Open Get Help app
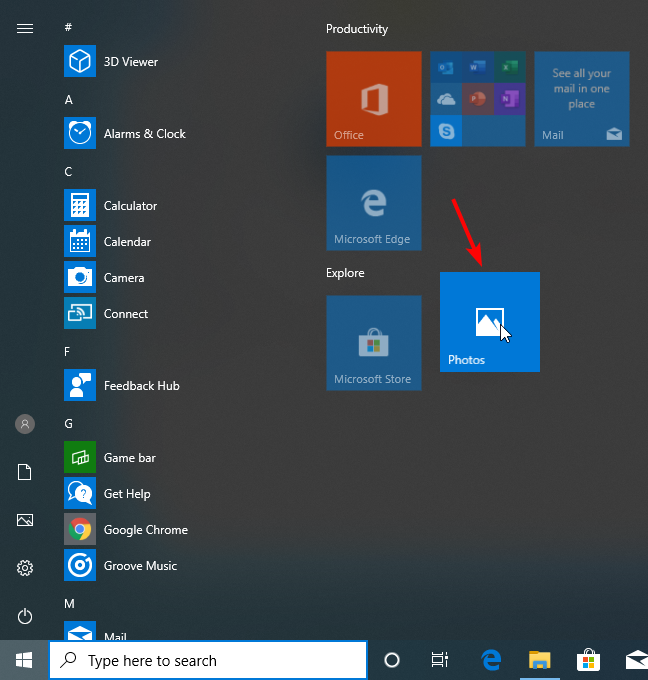This screenshot has height=680, width=648. click(107, 493)
